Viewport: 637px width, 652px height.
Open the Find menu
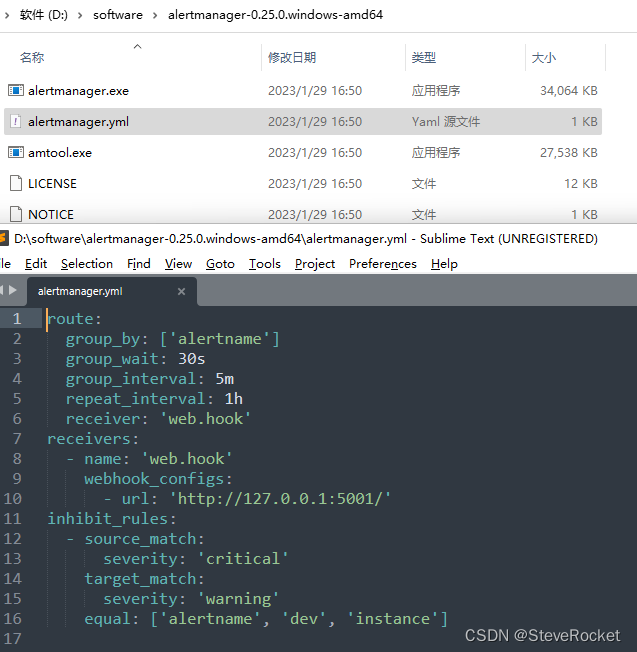[x=138, y=264]
